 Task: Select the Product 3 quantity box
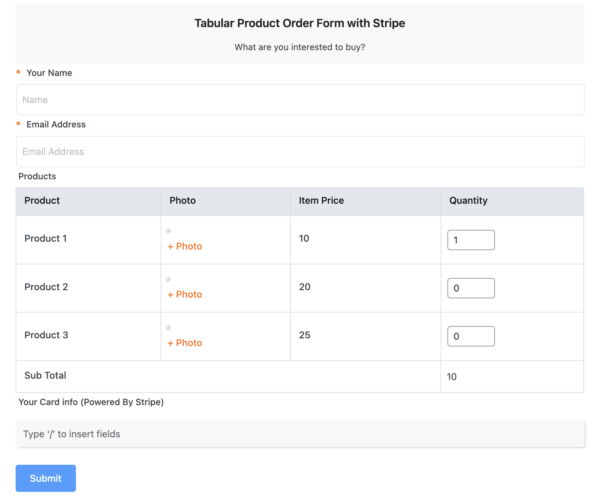point(470,336)
